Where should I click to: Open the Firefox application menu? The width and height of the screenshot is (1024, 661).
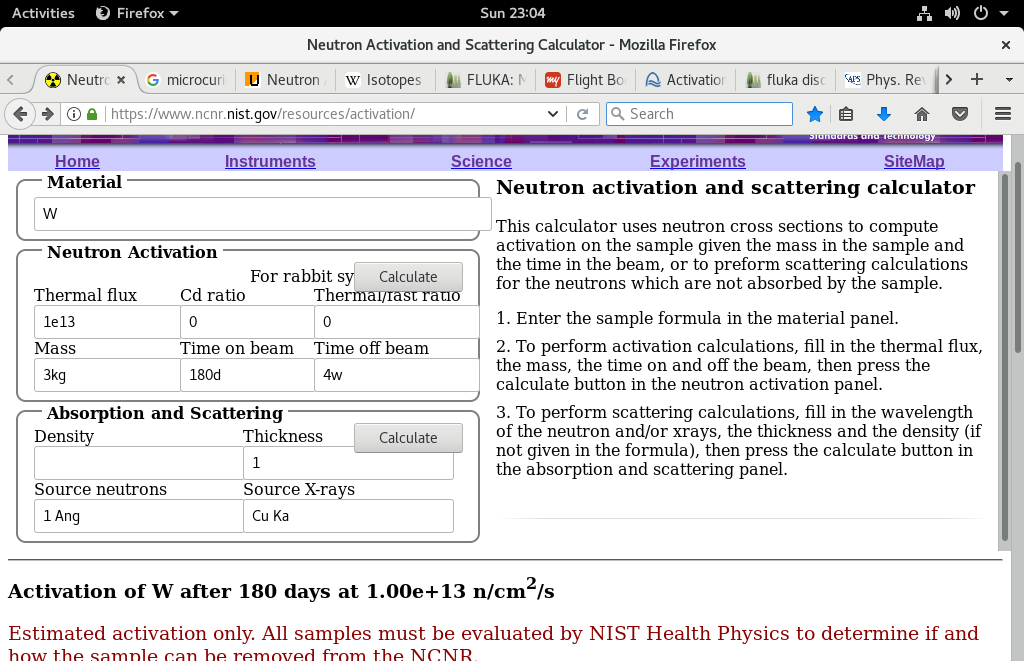click(x=137, y=13)
